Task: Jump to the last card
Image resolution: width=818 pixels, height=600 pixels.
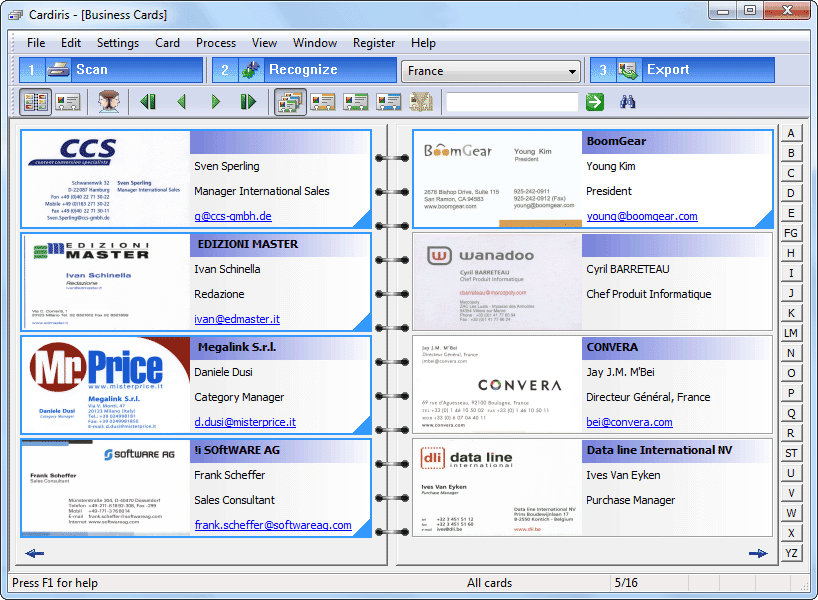Action: 248,102
